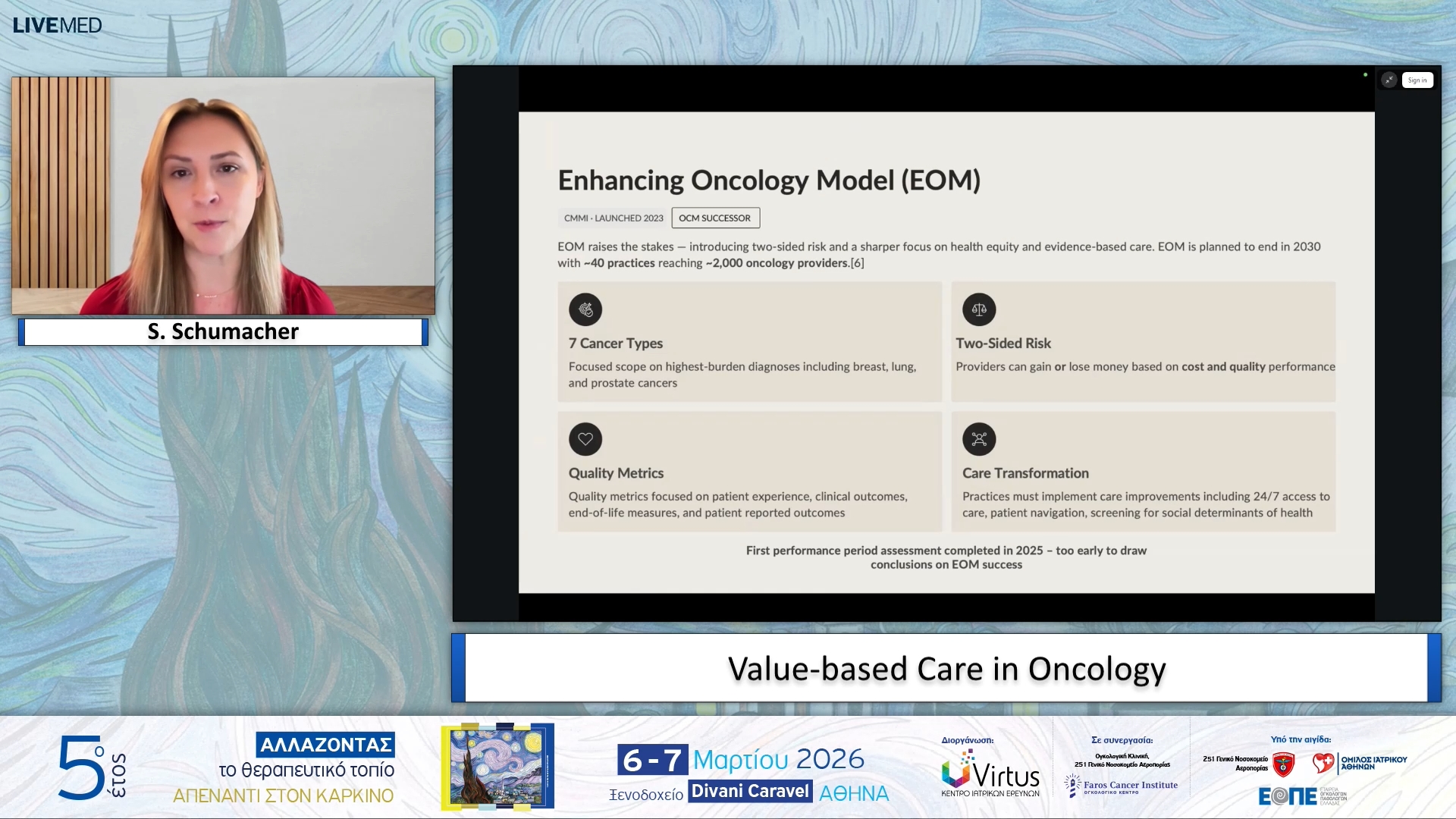The height and width of the screenshot is (819, 1456).
Task: Click the Starry Night conference artwork
Action: 497,766
